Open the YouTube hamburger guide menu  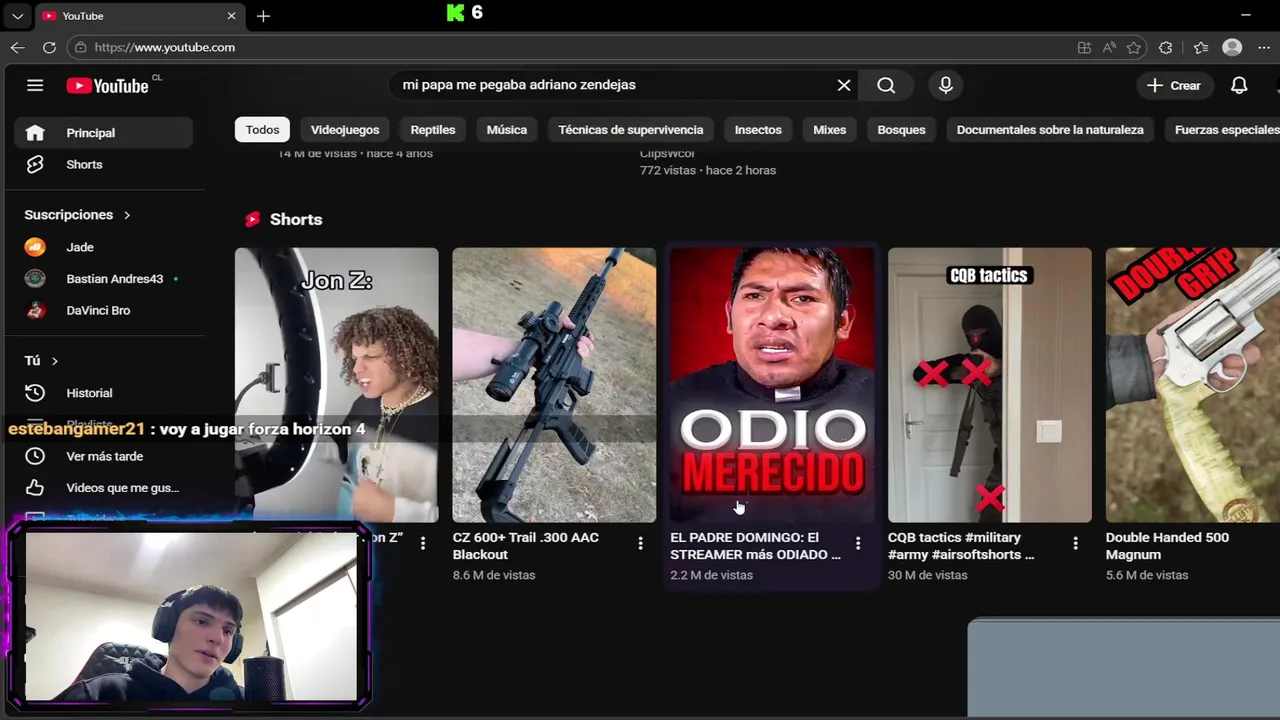(35, 85)
